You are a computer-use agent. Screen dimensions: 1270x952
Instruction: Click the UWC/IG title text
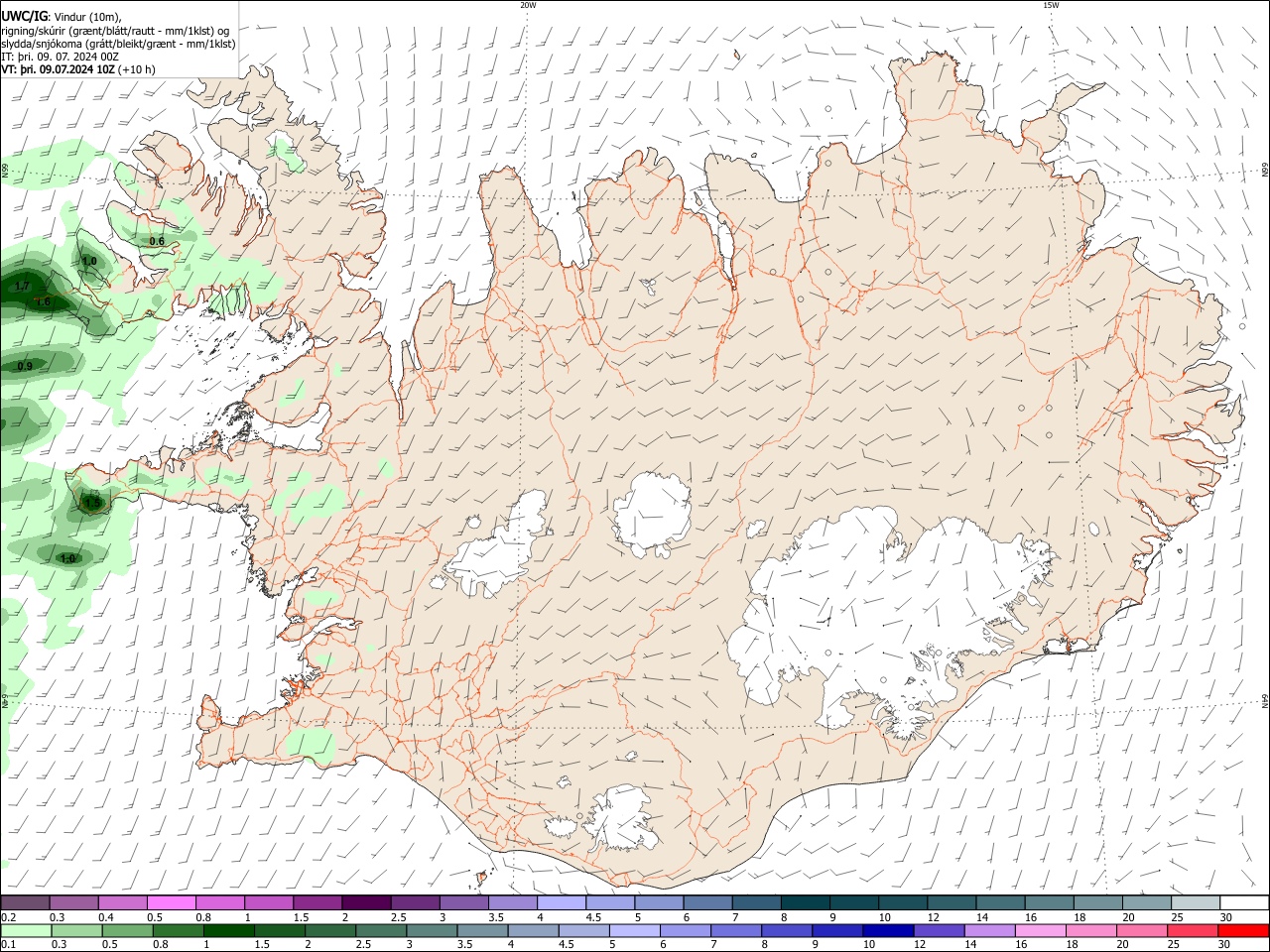(x=24, y=17)
